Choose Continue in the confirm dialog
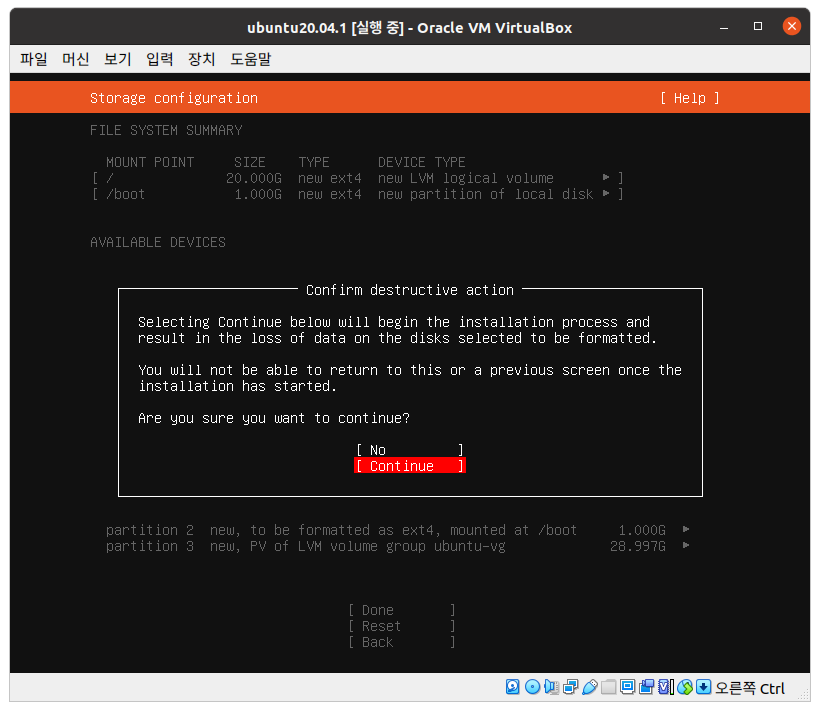This screenshot has width=820, height=711. [x=409, y=466]
